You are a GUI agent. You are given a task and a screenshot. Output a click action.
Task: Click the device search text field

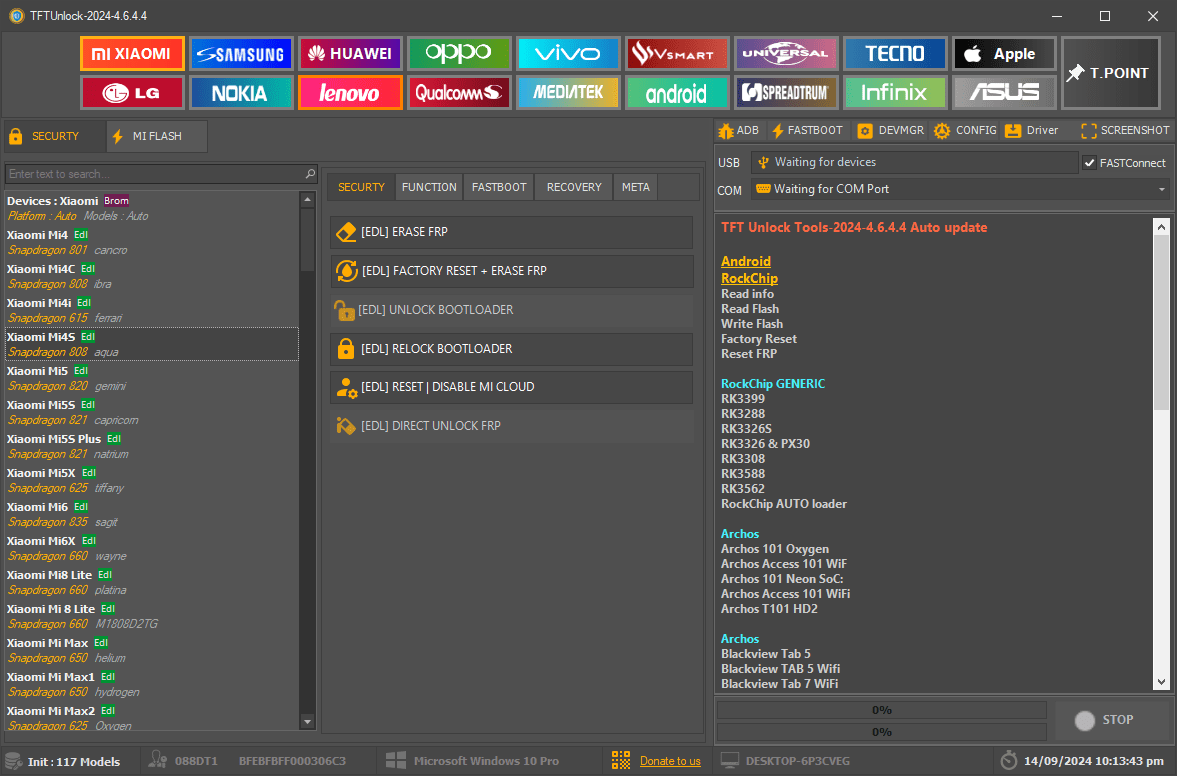click(155, 174)
